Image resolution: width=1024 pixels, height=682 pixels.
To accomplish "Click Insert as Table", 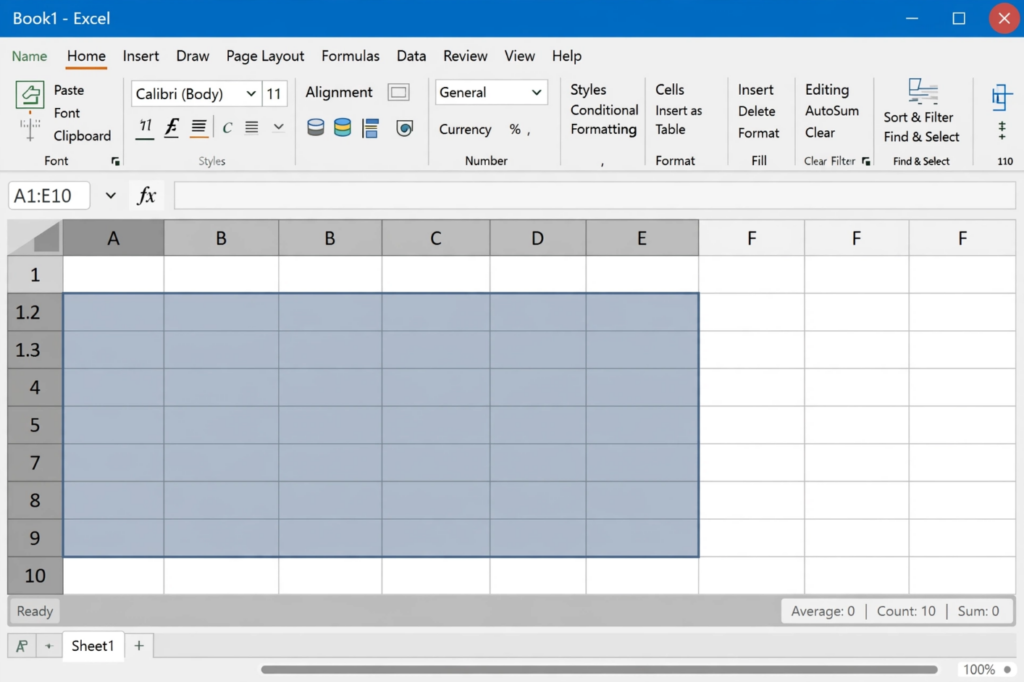I will (679, 120).
